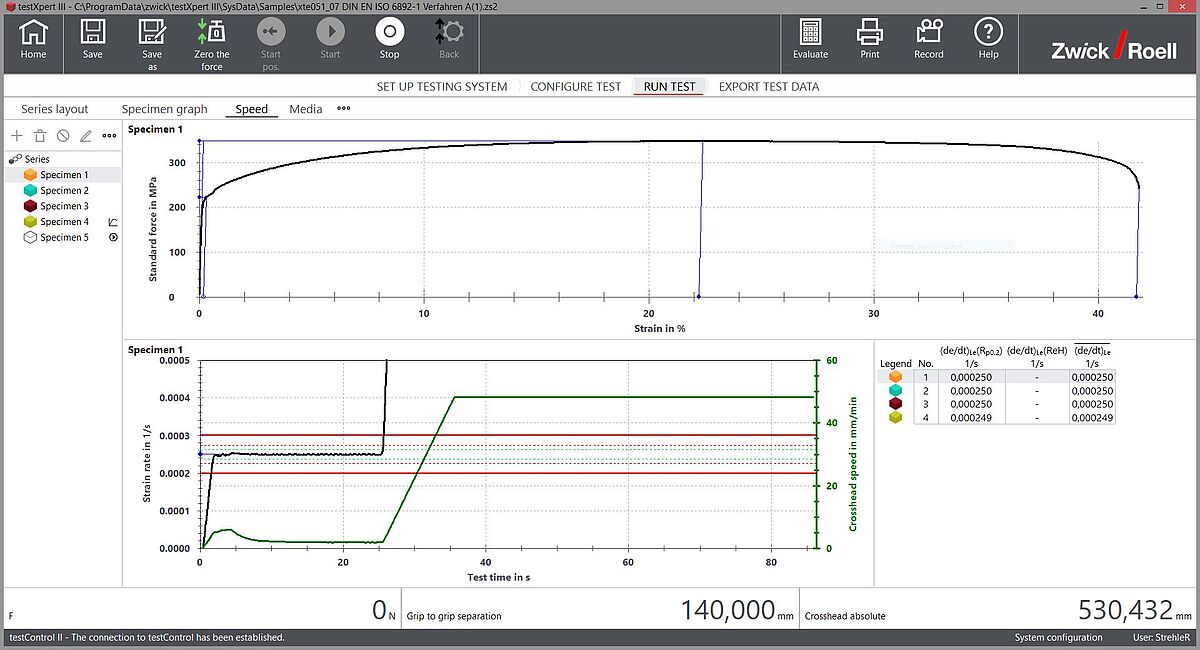Deactivate specimen with the prohibited icon
The width and height of the screenshot is (1200, 650).
tap(63, 135)
